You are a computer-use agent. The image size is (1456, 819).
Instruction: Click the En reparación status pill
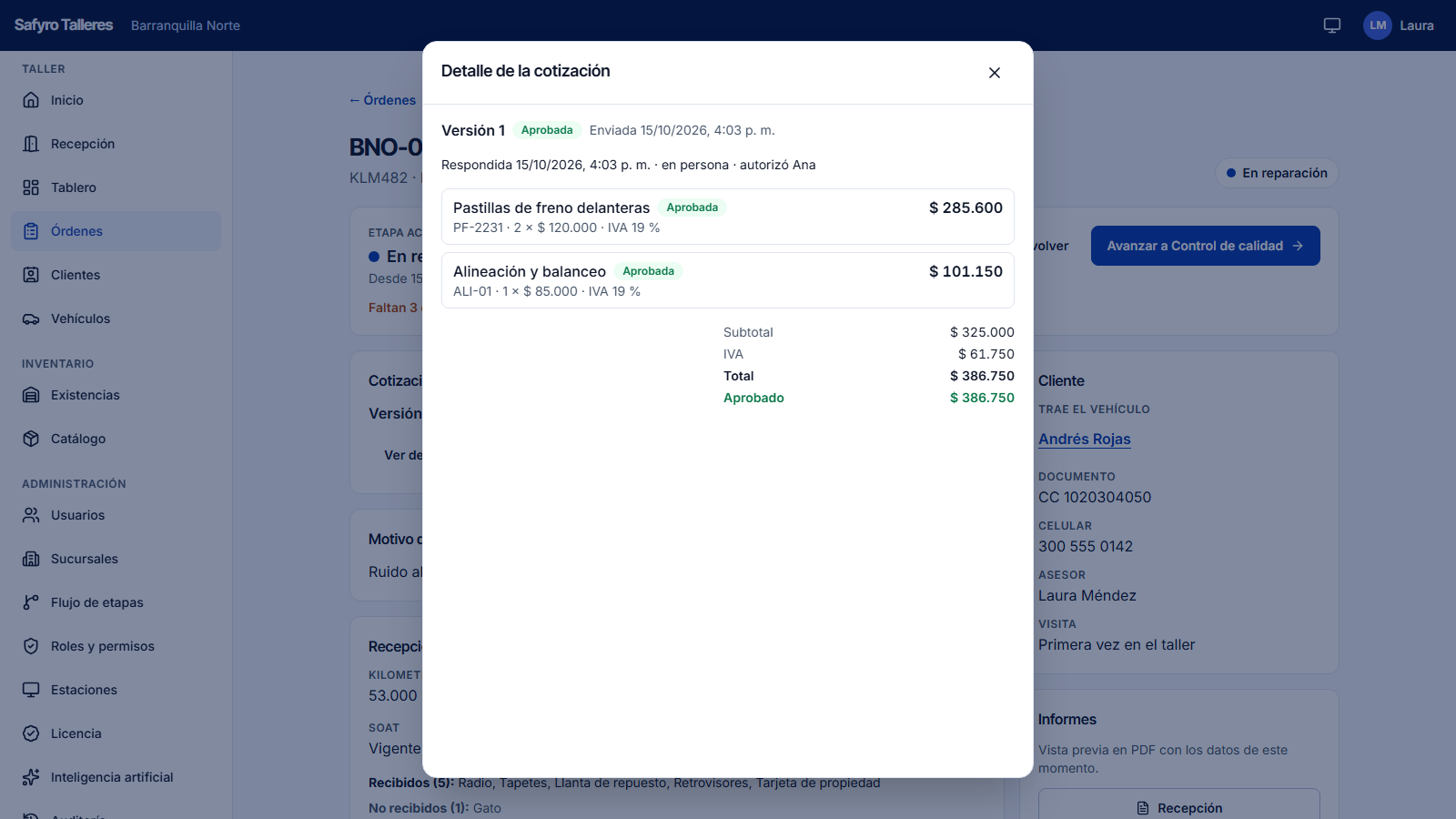coord(1277,173)
